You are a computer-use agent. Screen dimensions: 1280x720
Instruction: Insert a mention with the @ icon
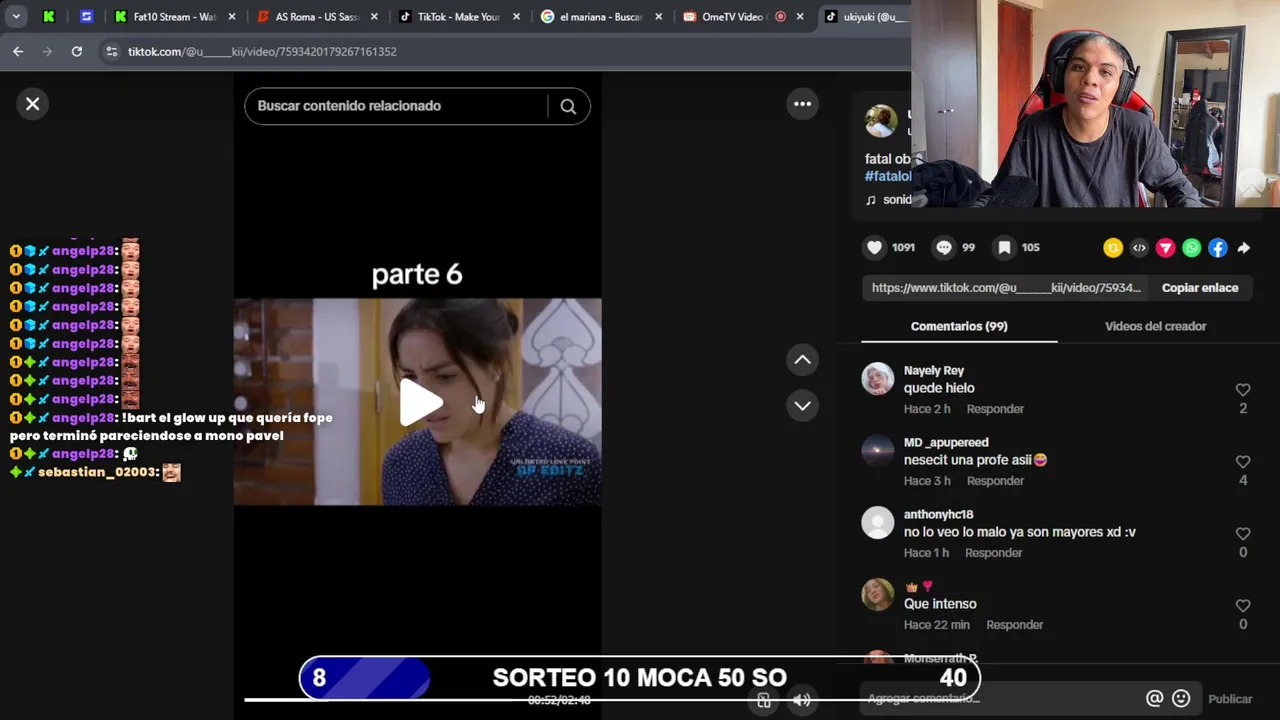[1154, 699]
